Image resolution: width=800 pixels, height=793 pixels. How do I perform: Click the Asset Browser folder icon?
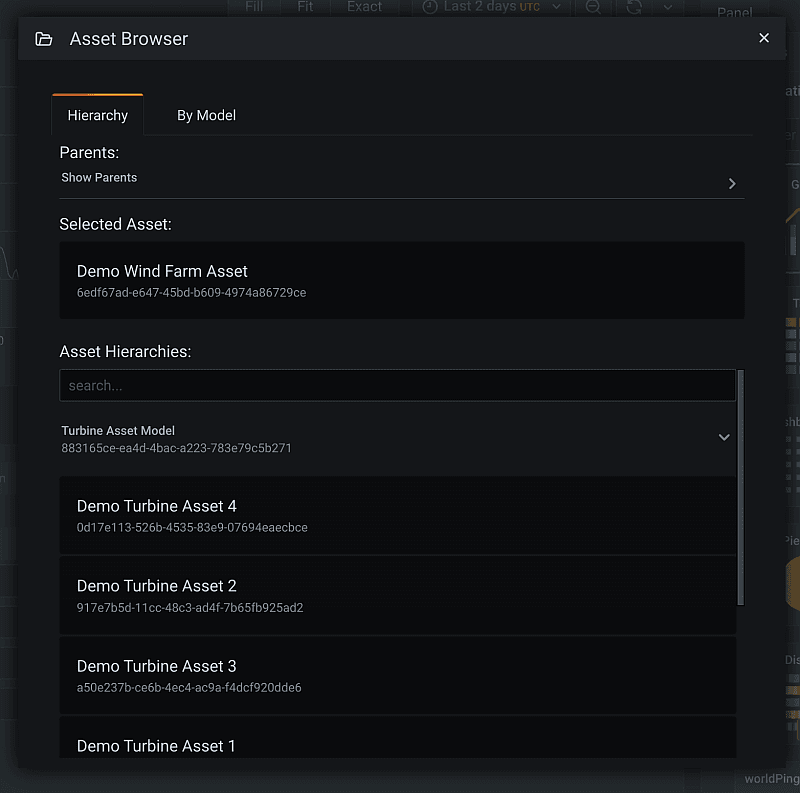pos(43,39)
